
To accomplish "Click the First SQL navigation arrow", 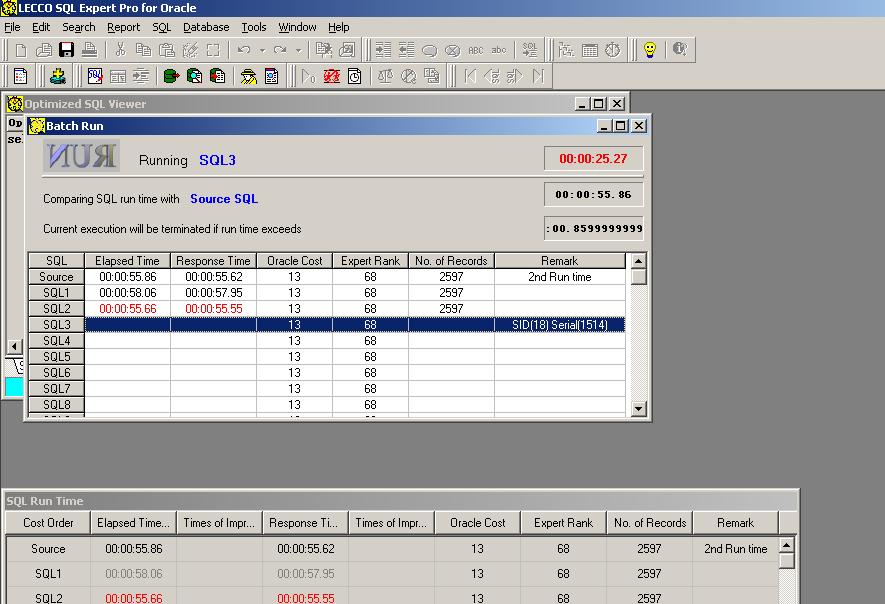I will click(x=470, y=76).
